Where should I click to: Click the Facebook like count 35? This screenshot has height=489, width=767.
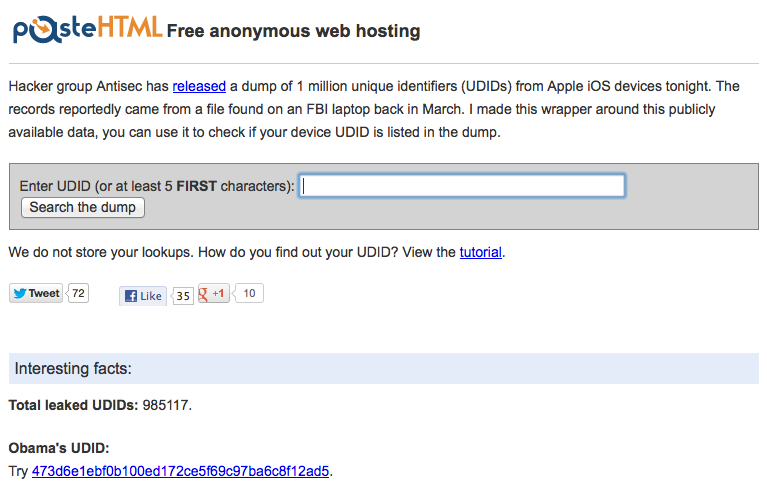point(183,296)
